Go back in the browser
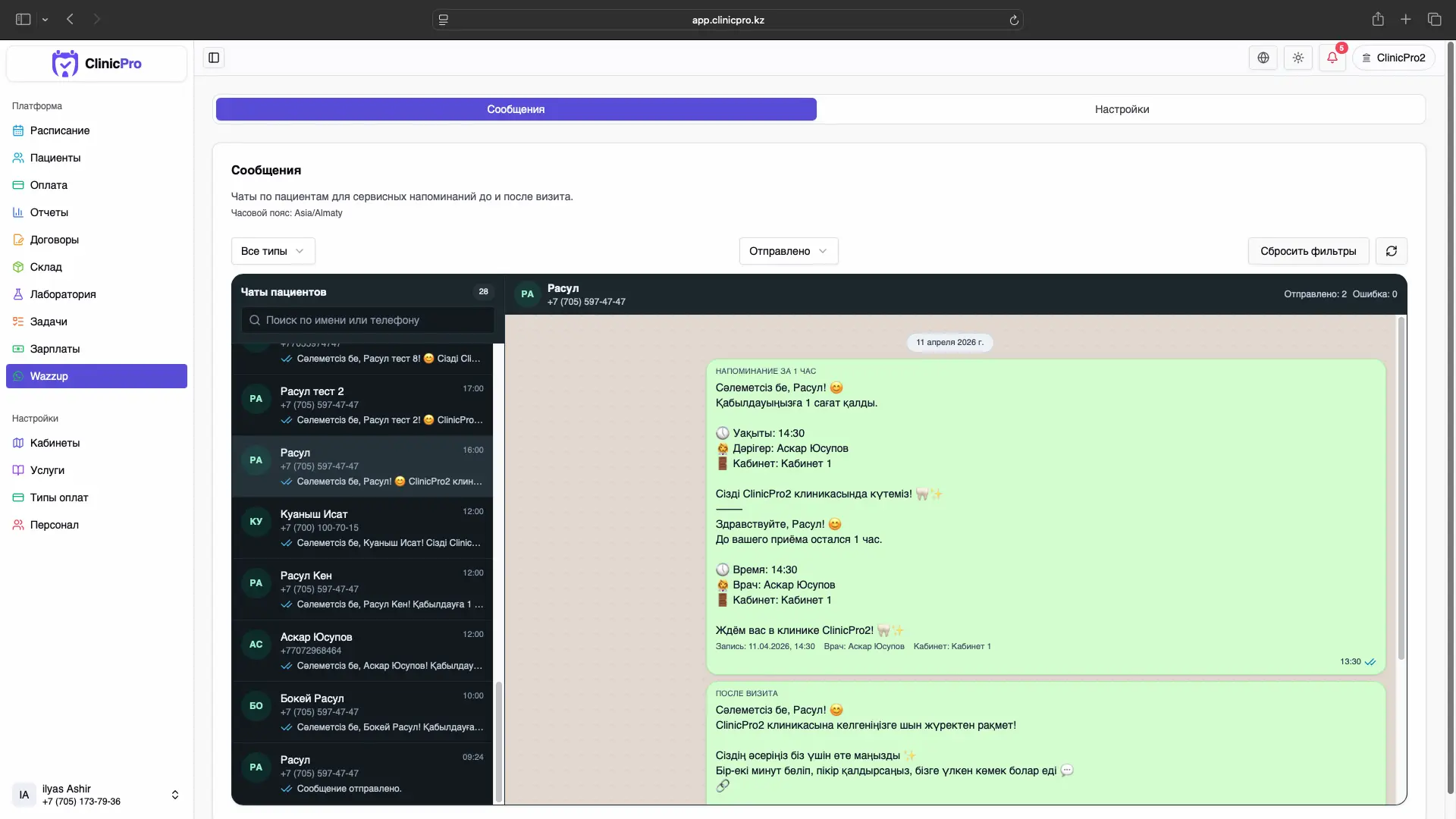The height and width of the screenshot is (819, 1456). tap(70, 20)
